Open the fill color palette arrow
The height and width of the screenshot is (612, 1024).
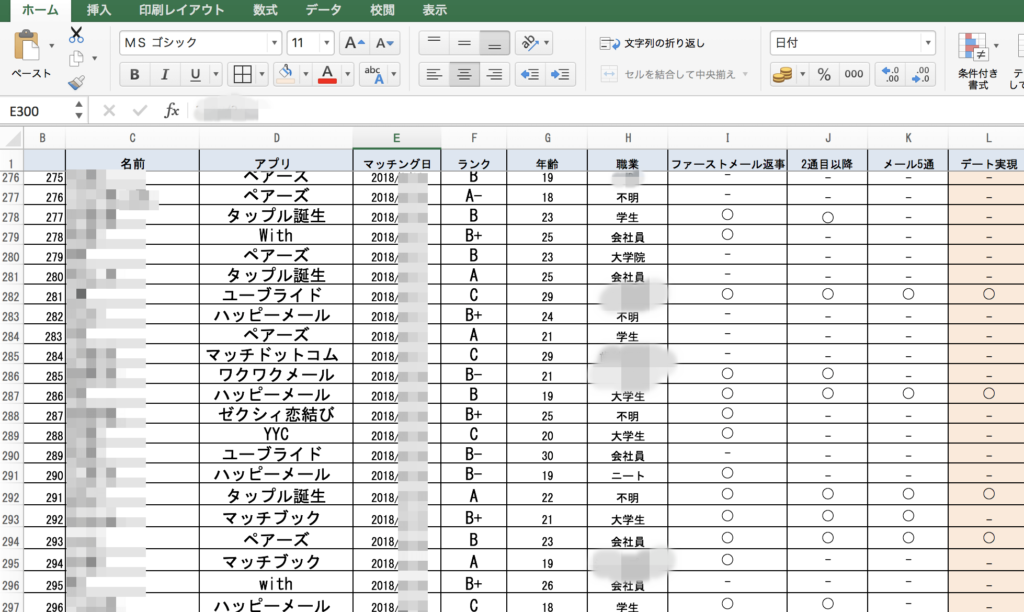click(x=305, y=74)
